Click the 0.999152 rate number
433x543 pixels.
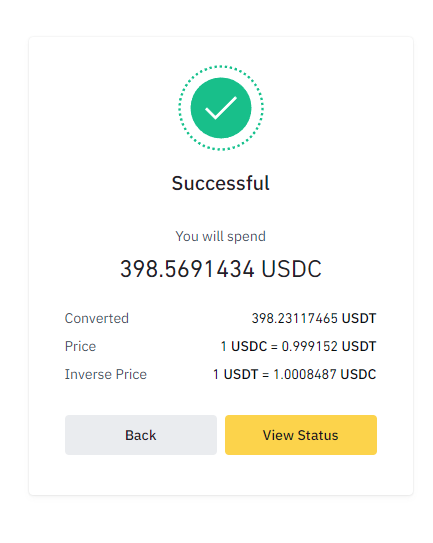309,346
